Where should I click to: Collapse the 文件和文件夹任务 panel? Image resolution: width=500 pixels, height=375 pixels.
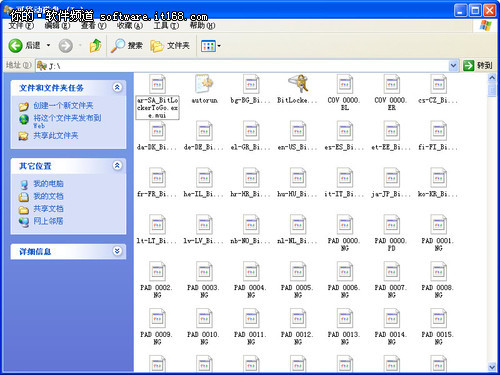[117, 87]
